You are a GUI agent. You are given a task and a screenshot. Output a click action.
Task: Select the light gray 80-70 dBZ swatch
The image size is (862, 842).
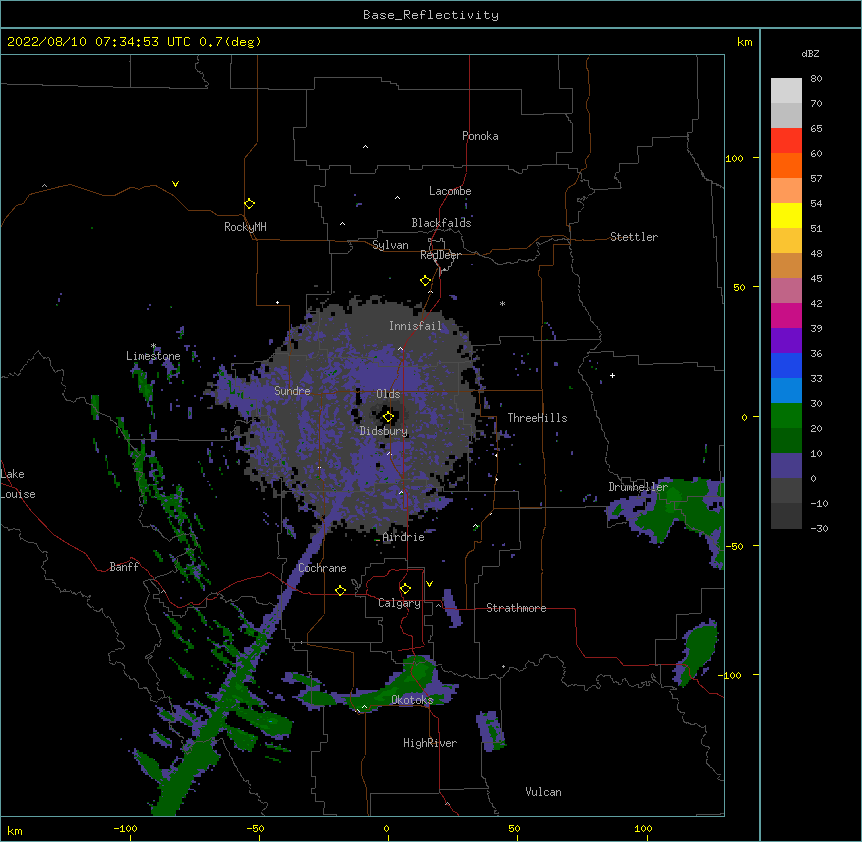pos(786,91)
